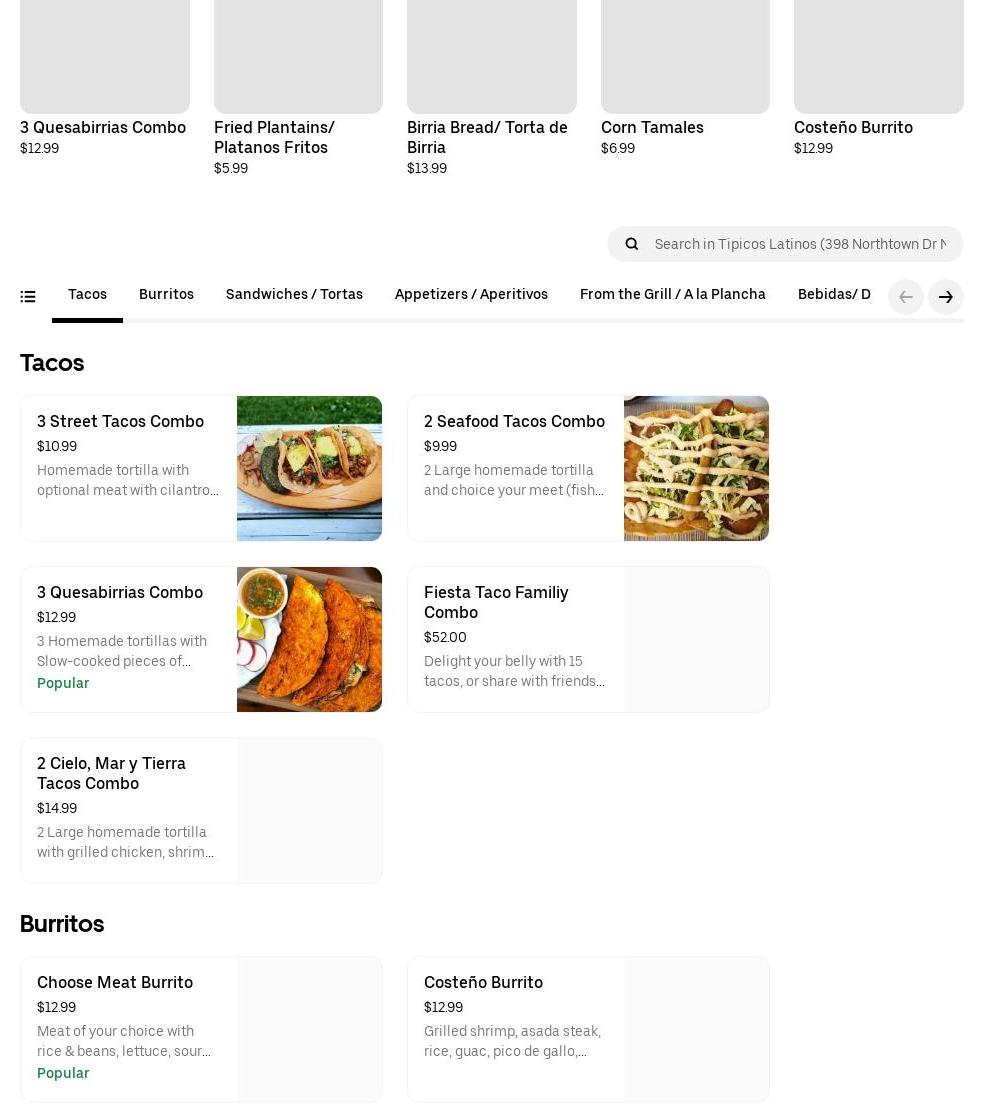
Task: View the 2 Seafood Tacos Combo image
Action: (696, 469)
